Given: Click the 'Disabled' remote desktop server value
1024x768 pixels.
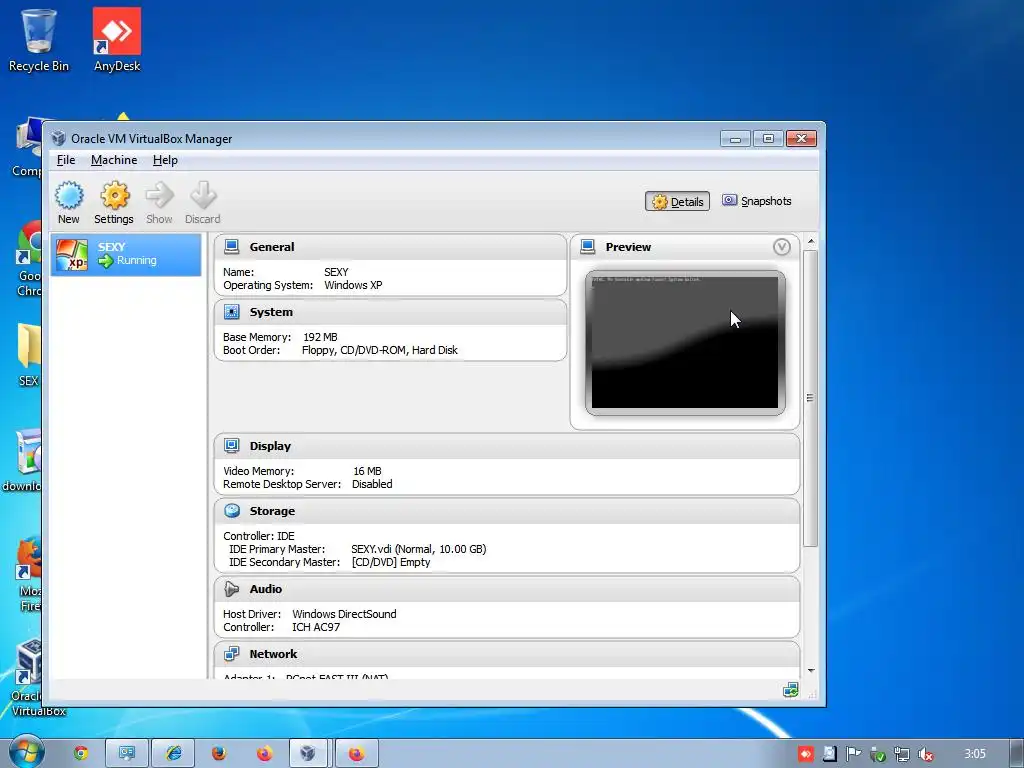Looking at the screenshot, I should click(372, 484).
